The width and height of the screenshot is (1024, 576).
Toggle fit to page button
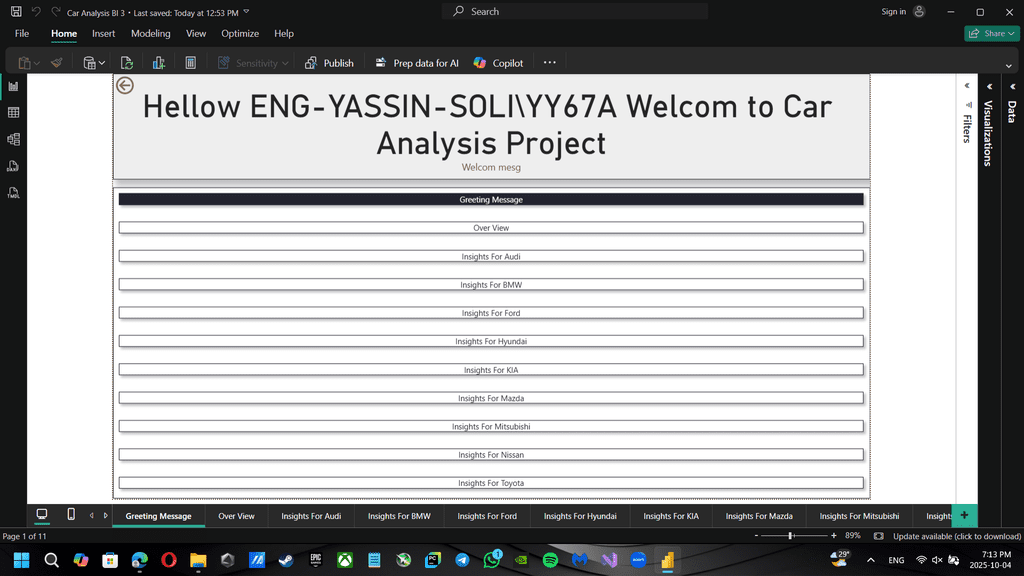pos(879,536)
